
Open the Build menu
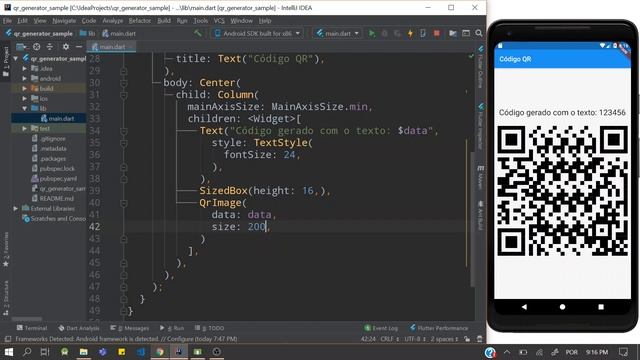[164, 21]
